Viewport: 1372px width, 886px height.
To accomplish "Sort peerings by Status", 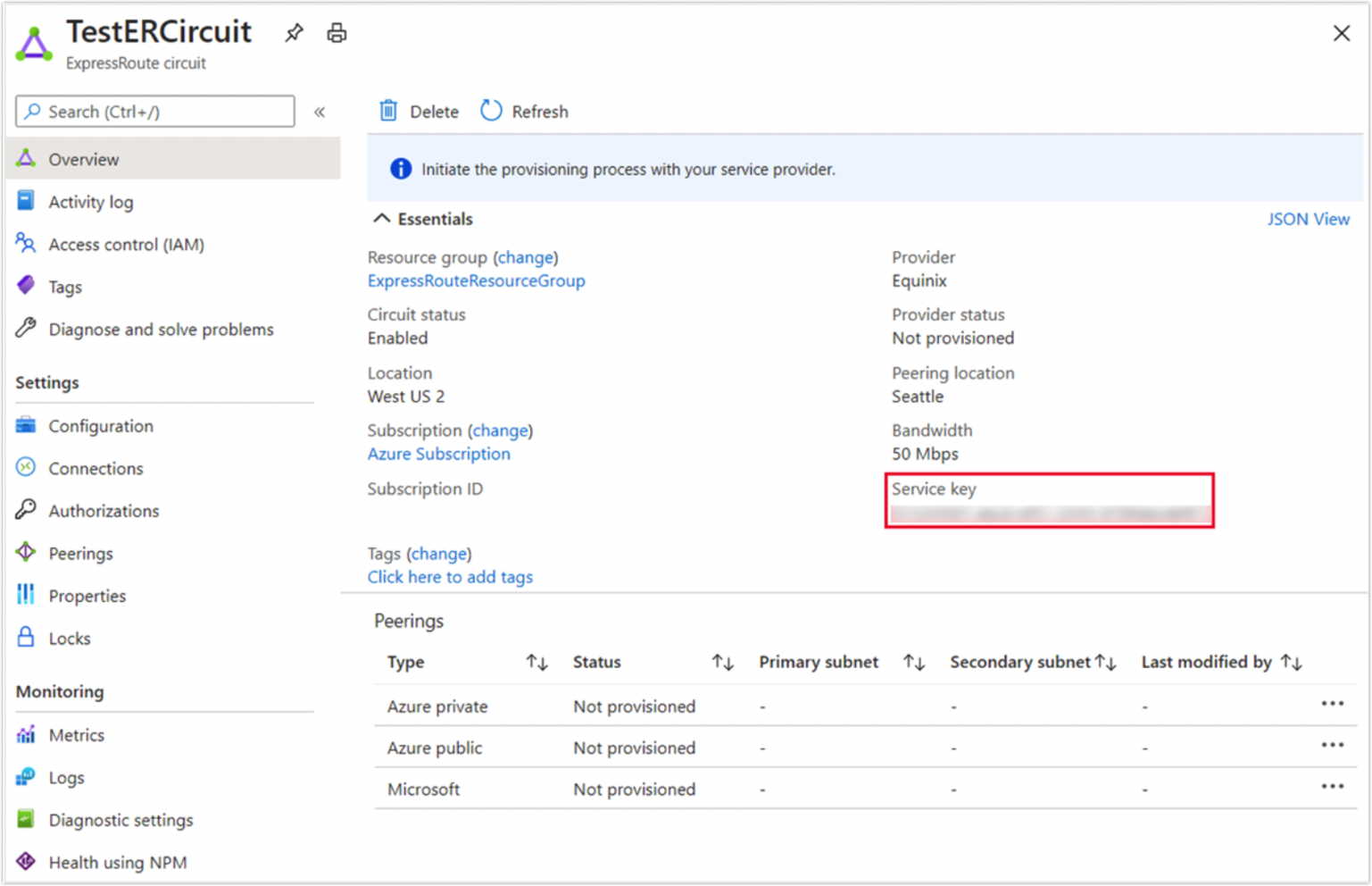I will 722,662.
